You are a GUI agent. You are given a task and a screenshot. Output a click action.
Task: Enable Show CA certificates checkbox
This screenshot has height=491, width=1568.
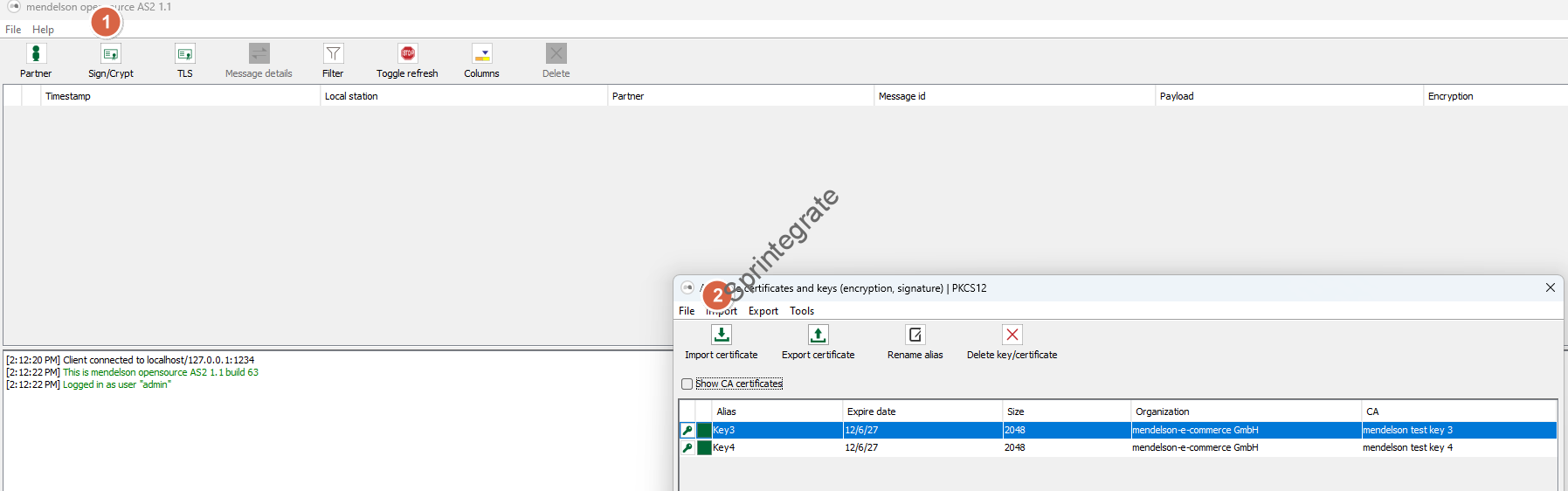pyautogui.click(x=687, y=384)
